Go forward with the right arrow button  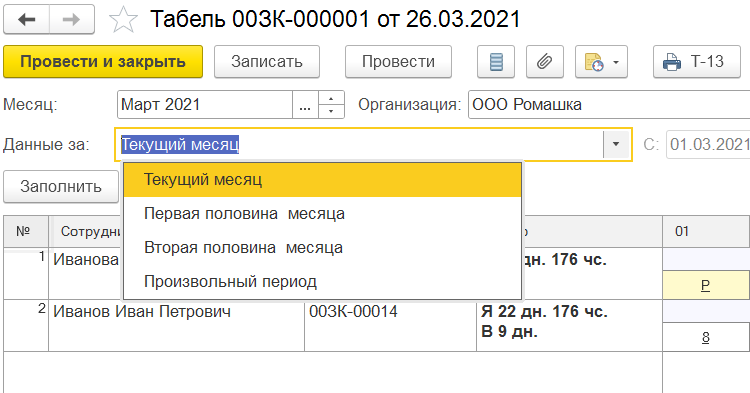(x=72, y=20)
